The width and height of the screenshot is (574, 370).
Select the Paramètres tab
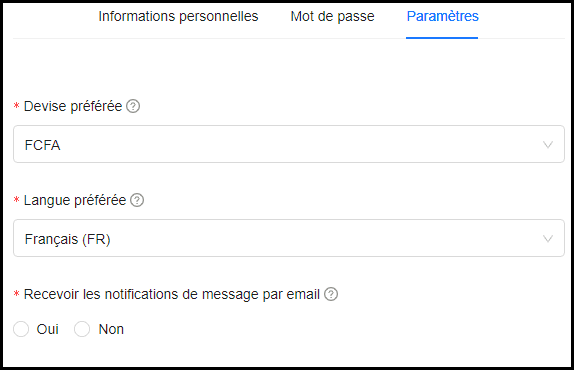pyautogui.click(x=442, y=16)
